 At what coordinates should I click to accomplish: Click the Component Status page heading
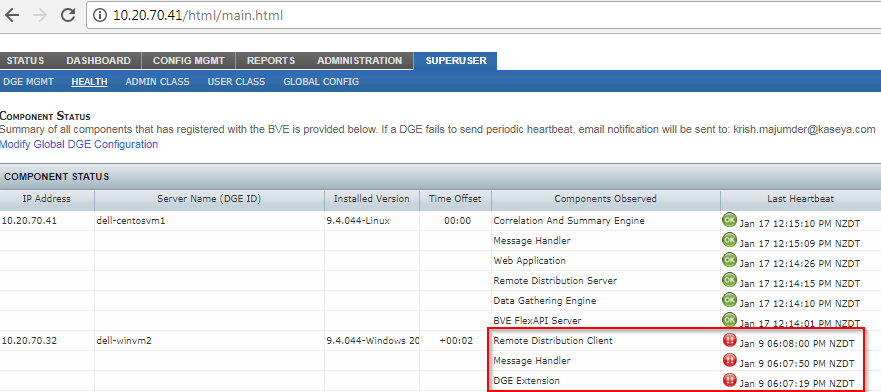45,116
